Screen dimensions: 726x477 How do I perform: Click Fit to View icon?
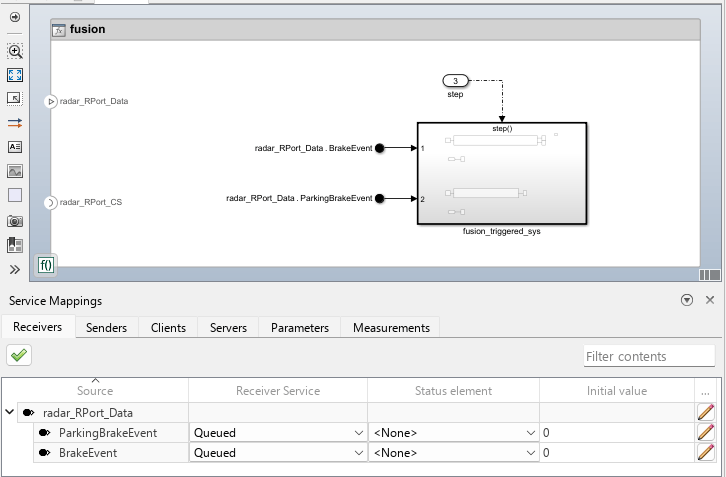15,75
